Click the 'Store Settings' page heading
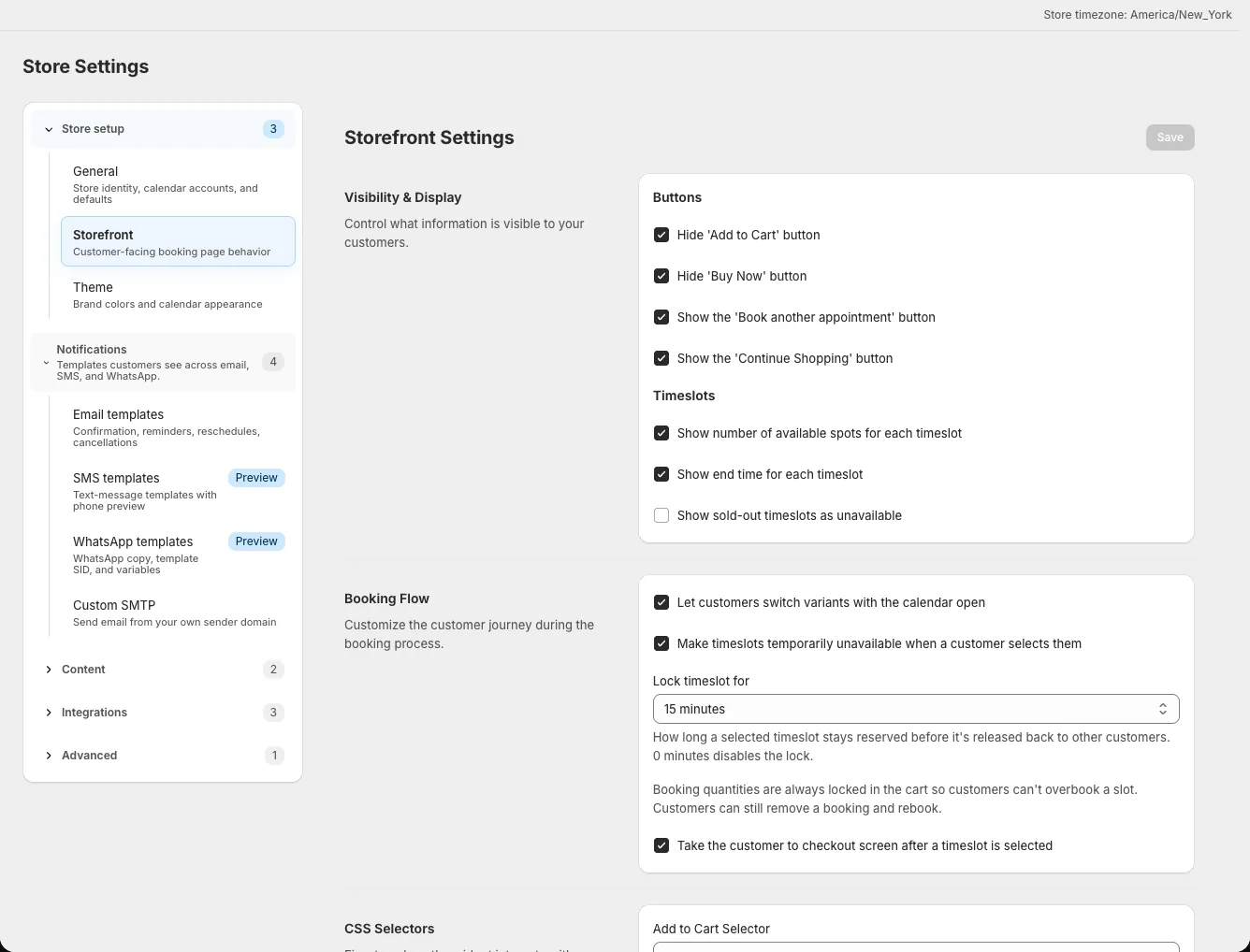Viewport: 1250px width, 952px height. 86,66
